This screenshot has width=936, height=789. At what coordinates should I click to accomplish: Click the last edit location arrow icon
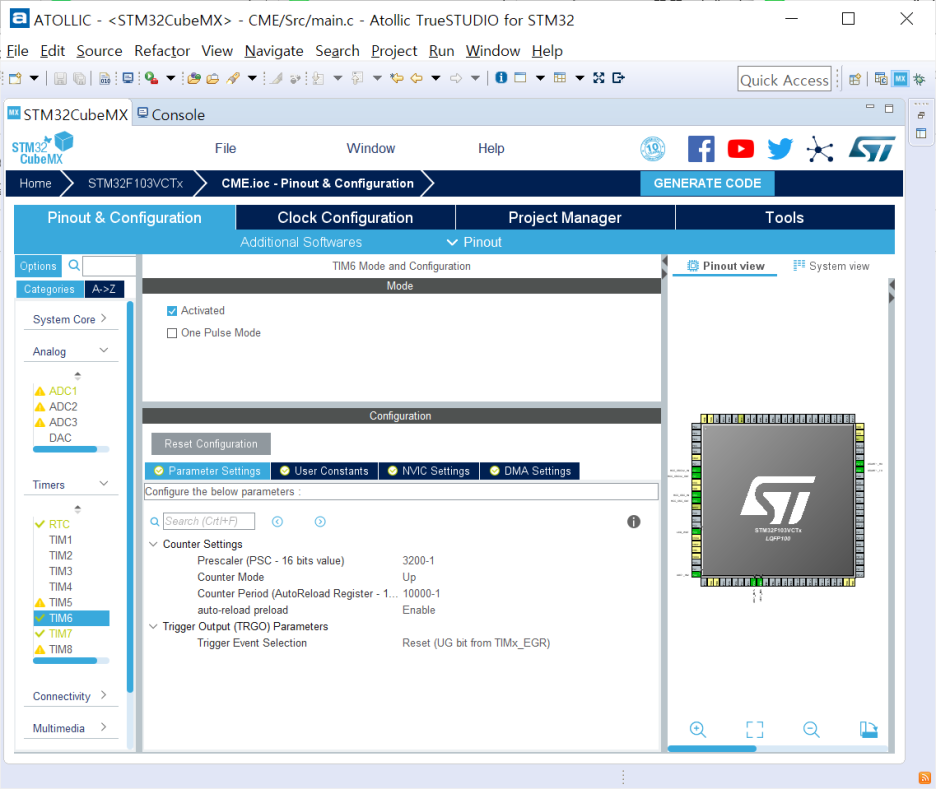click(396, 78)
